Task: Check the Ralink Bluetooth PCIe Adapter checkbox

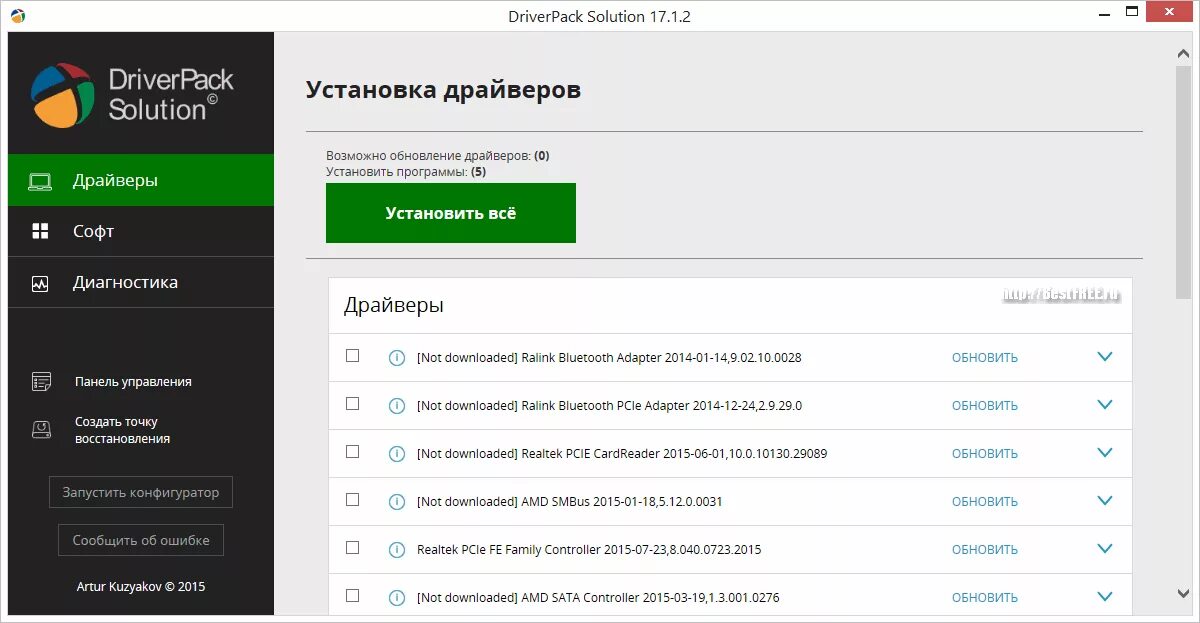Action: 352,403
